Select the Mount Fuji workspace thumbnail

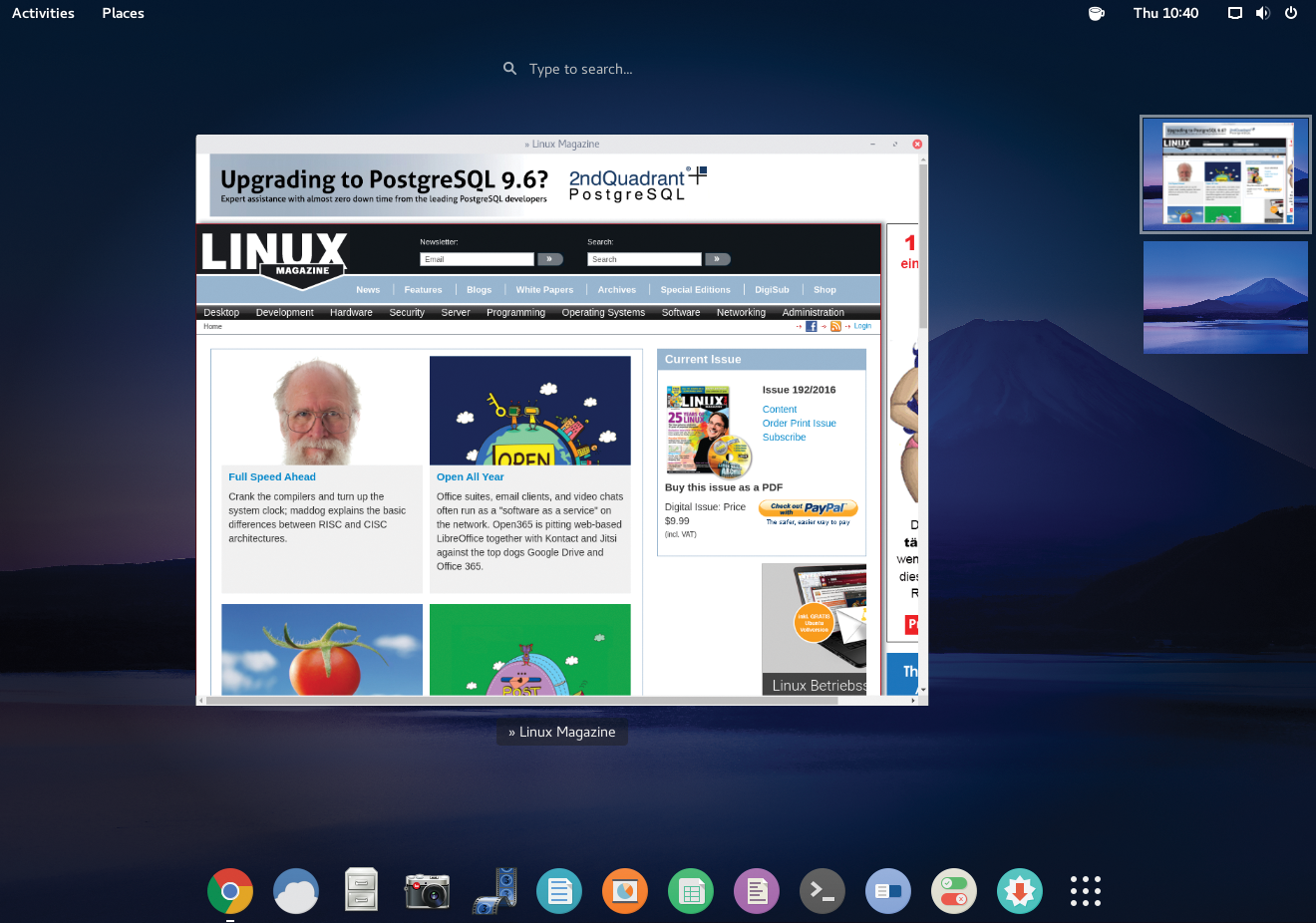click(x=1225, y=297)
